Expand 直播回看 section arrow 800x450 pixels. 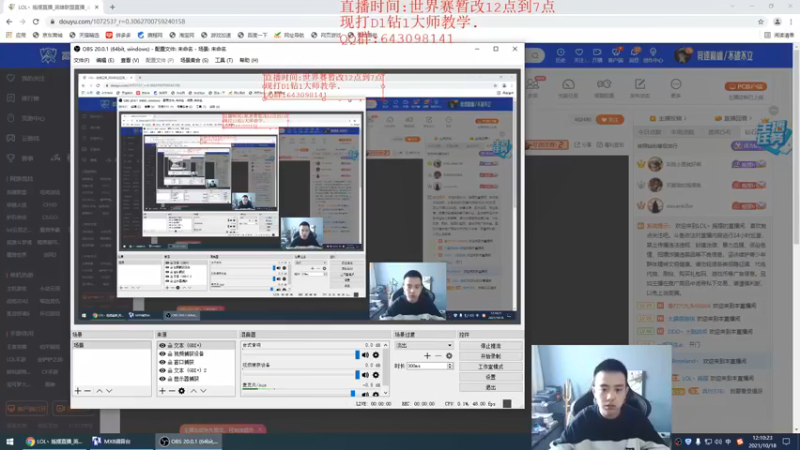click(x=749, y=118)
